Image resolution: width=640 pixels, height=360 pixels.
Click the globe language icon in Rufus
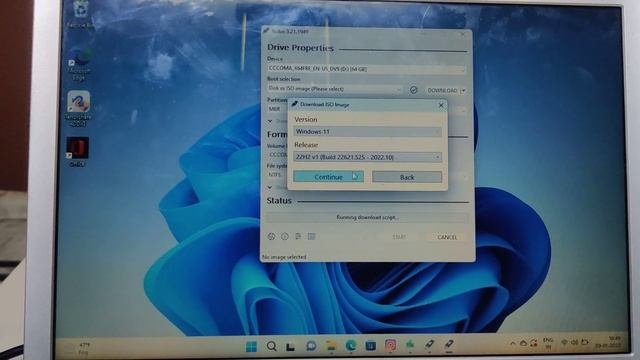pos(271,236)
